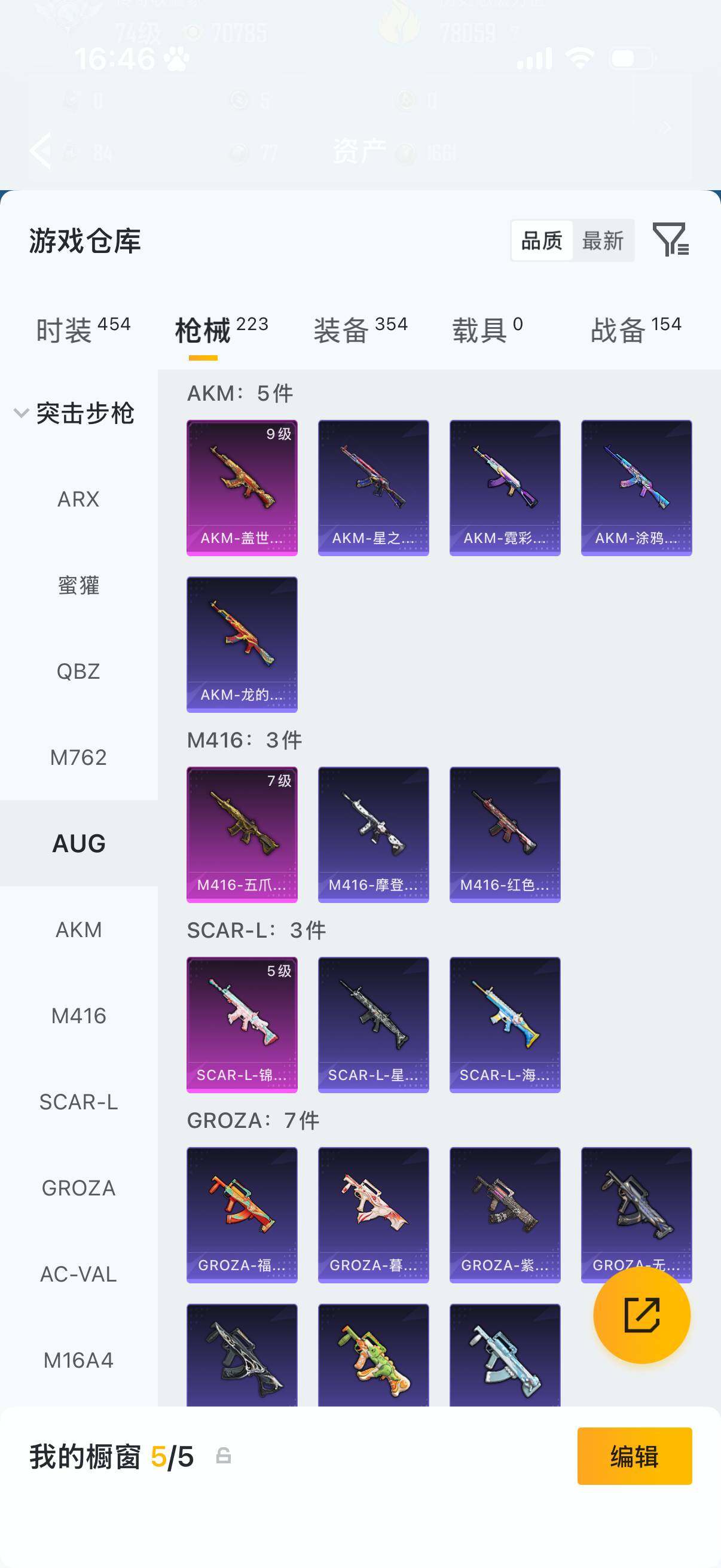Select M16A4 in the sidebar
This screenshot has width=721, height=1568.
79,1360
